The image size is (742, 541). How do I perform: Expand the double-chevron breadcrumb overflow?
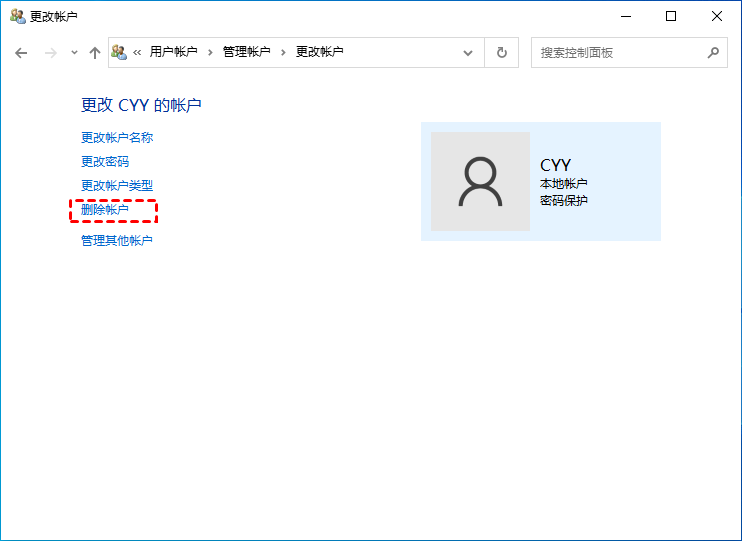(137, 52)
